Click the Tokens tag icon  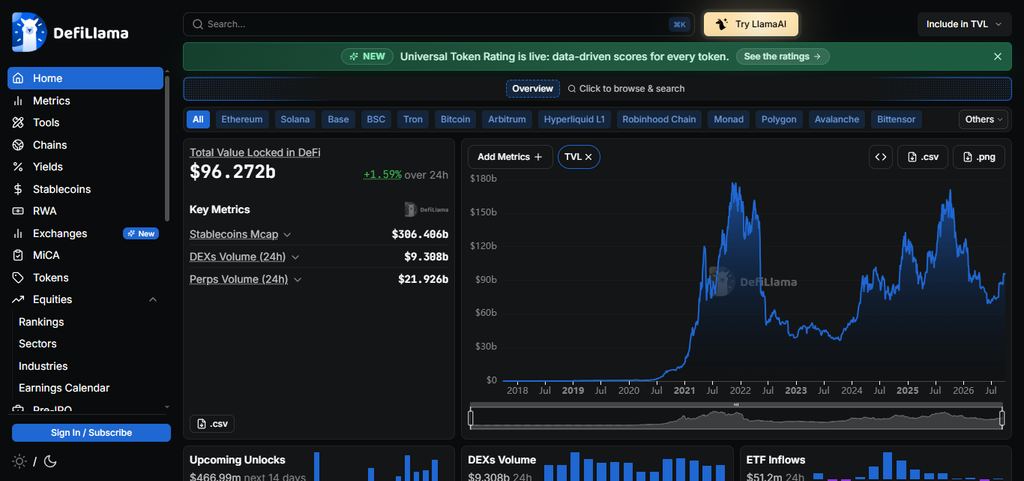point(19,277)
